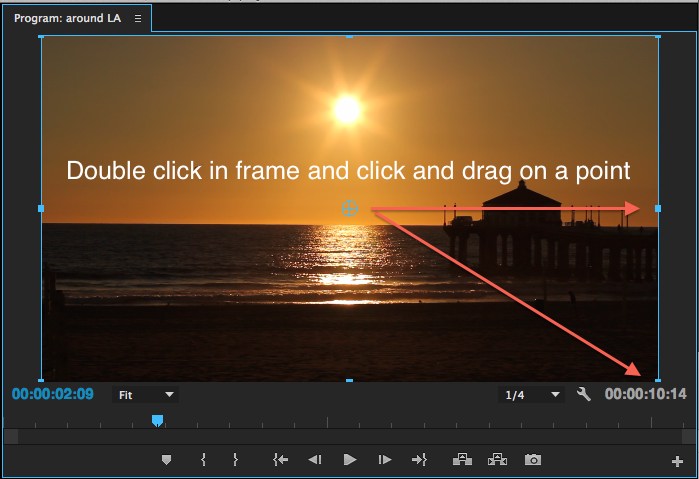Click the anchor point crosshair in frame
Image resolution: width=699 pixels, height=479 pixels.
(x=349, y=208)
